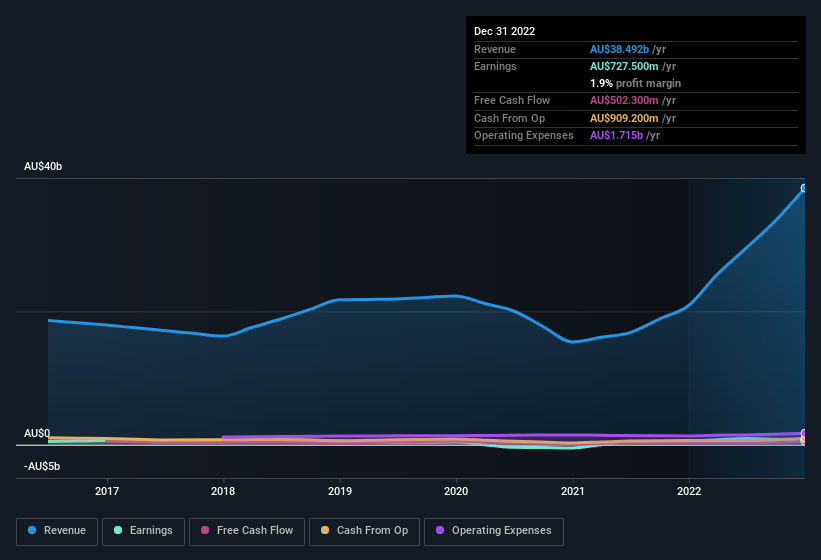Toggle the Revenue legend button
821x560 pixels.
pyautogui.click(x=57, y=531)
